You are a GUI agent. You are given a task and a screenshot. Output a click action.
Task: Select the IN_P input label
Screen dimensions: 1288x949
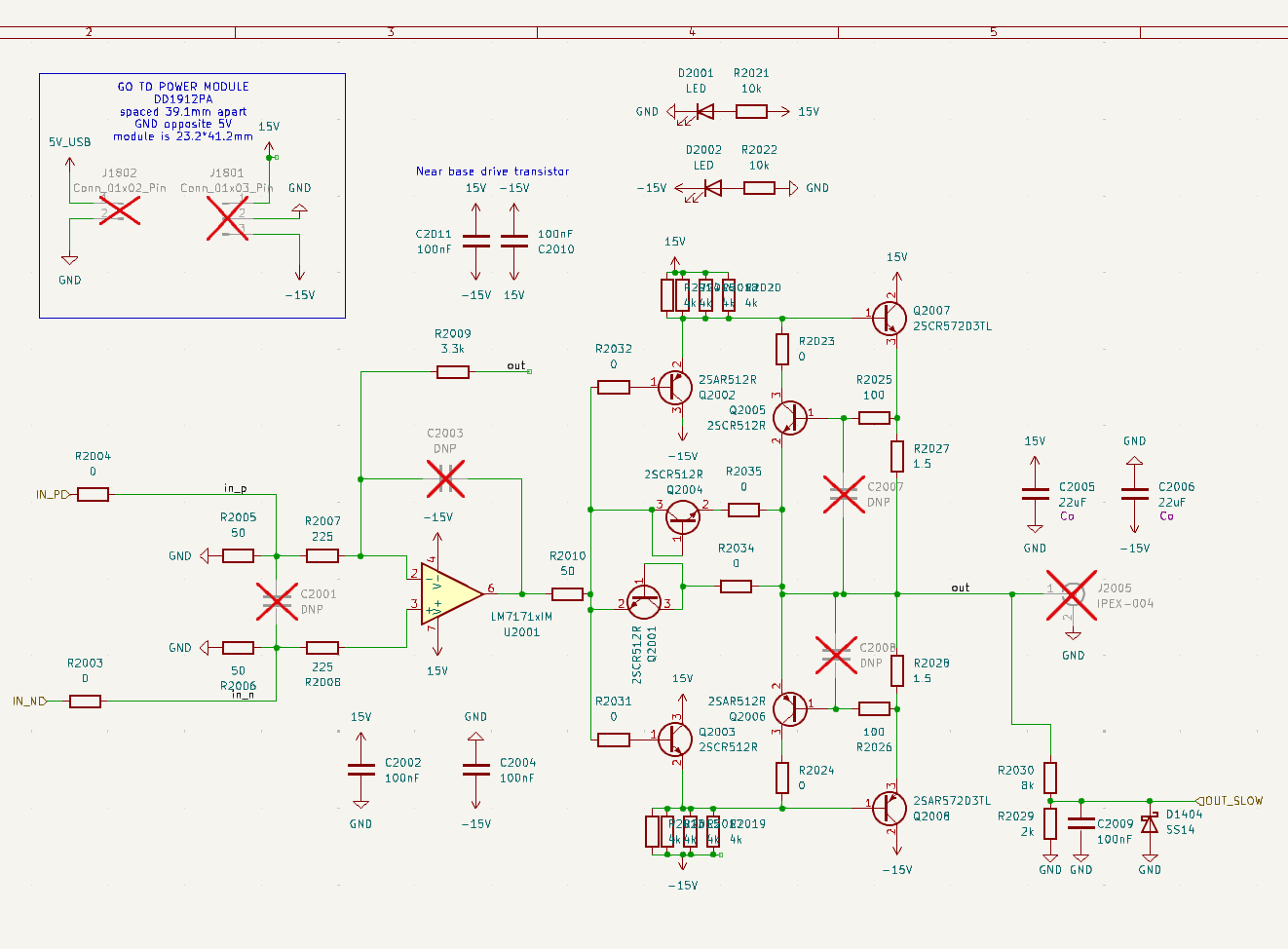(x=52, y=495)
